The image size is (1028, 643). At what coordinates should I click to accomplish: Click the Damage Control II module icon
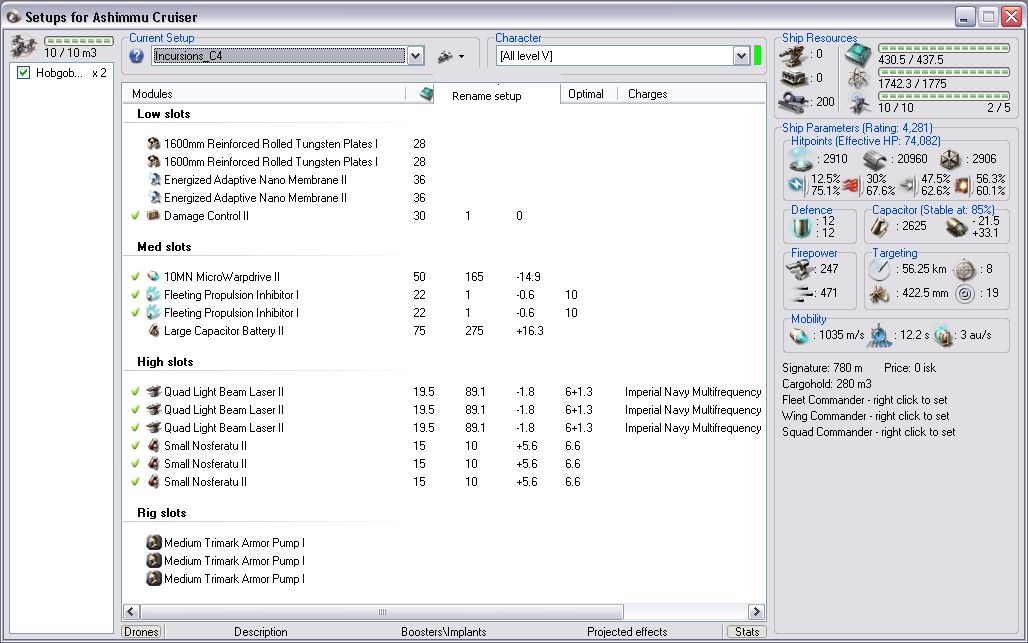pos(153,215)
